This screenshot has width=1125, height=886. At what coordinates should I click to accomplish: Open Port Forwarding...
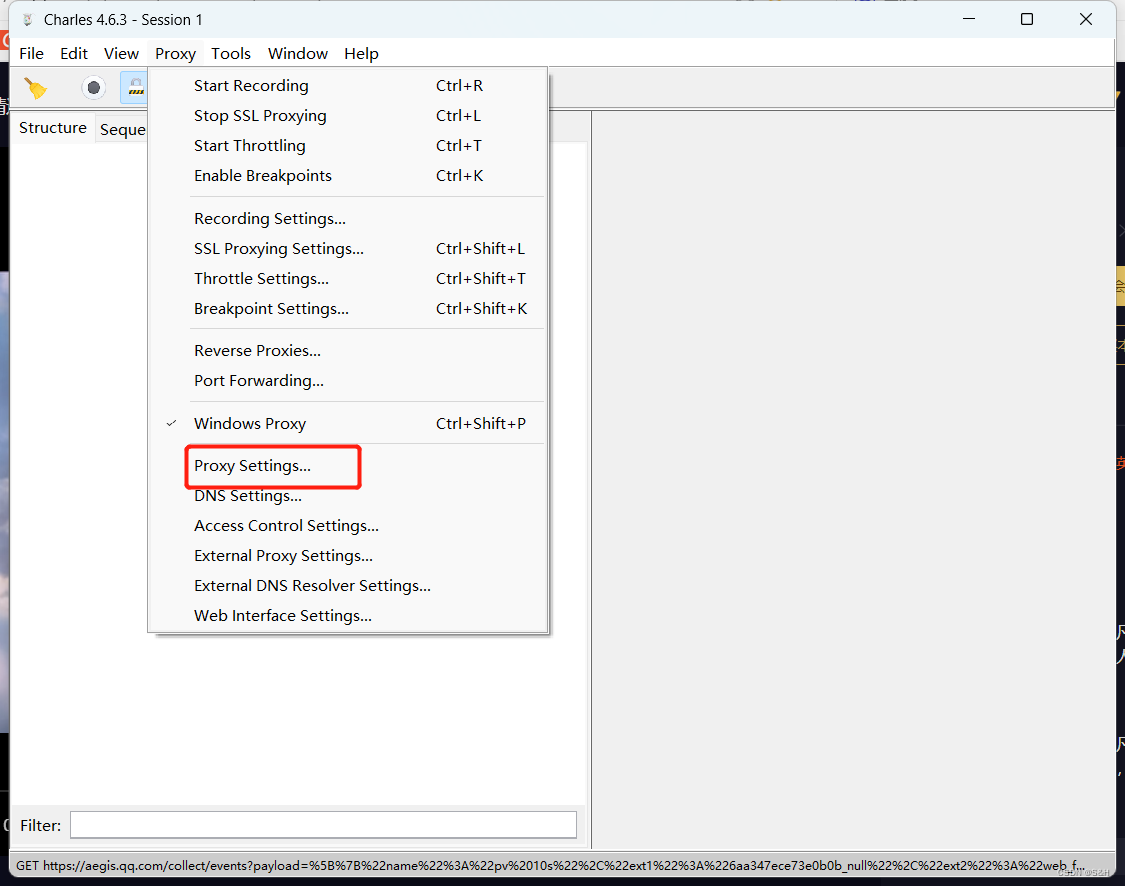point(348,381)
